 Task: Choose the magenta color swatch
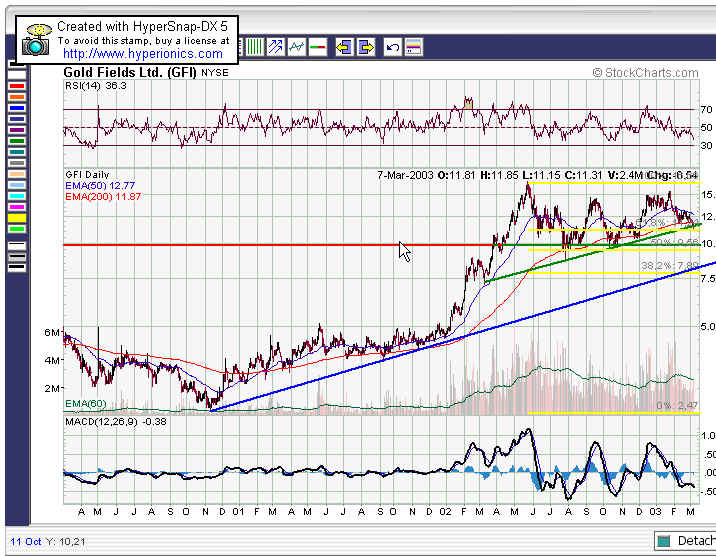[x=17, y=207]
